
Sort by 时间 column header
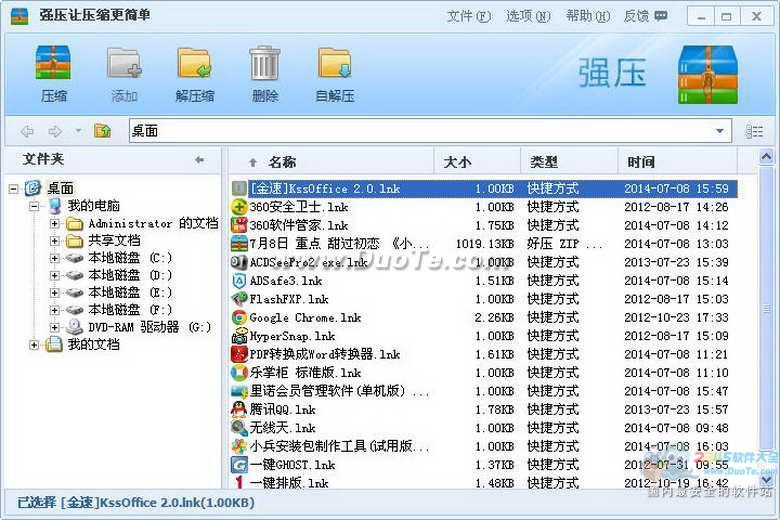pyautogui.click(x=641, y=162)
